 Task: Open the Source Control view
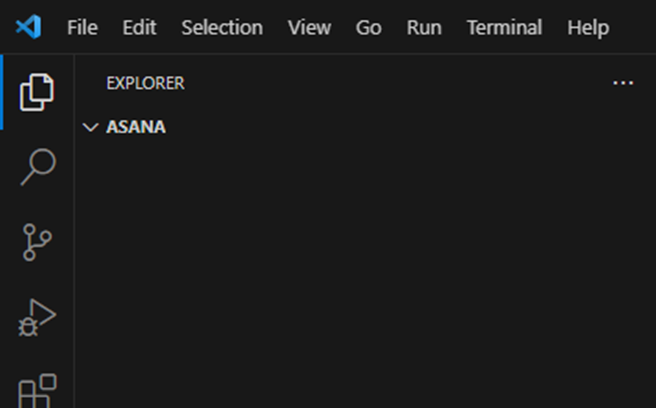37,242
